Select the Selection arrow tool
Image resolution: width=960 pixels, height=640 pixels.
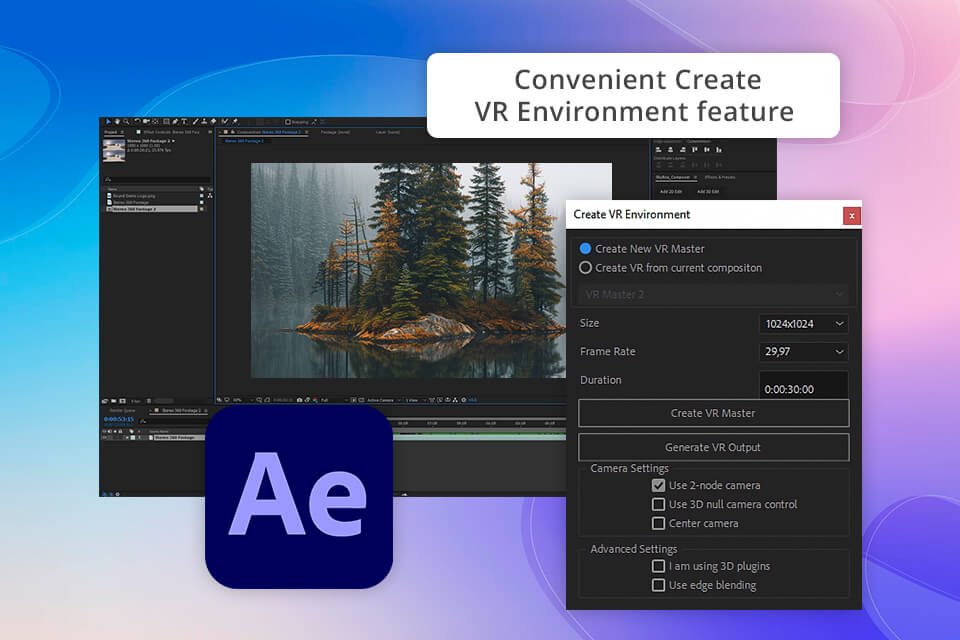[108, 122]
